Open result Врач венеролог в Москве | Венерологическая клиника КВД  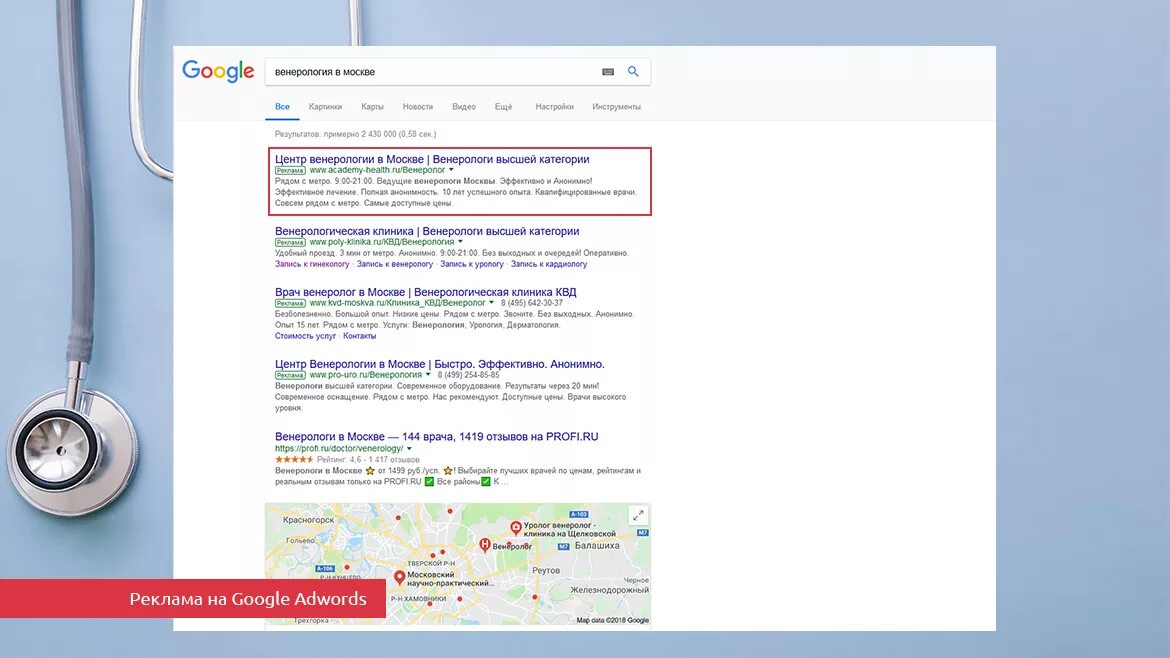[425, 292]
